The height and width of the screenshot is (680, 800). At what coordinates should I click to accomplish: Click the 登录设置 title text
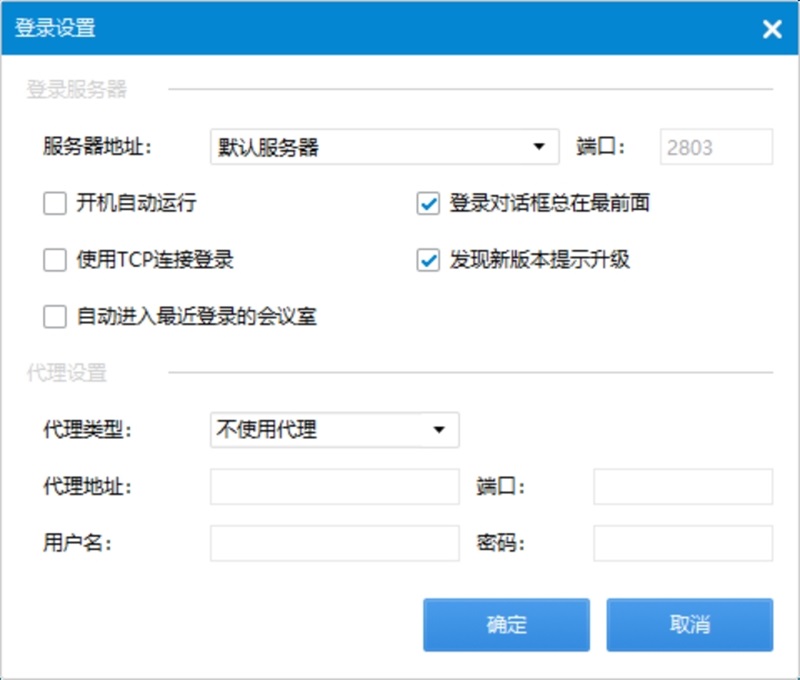click(x=55, y=28)
